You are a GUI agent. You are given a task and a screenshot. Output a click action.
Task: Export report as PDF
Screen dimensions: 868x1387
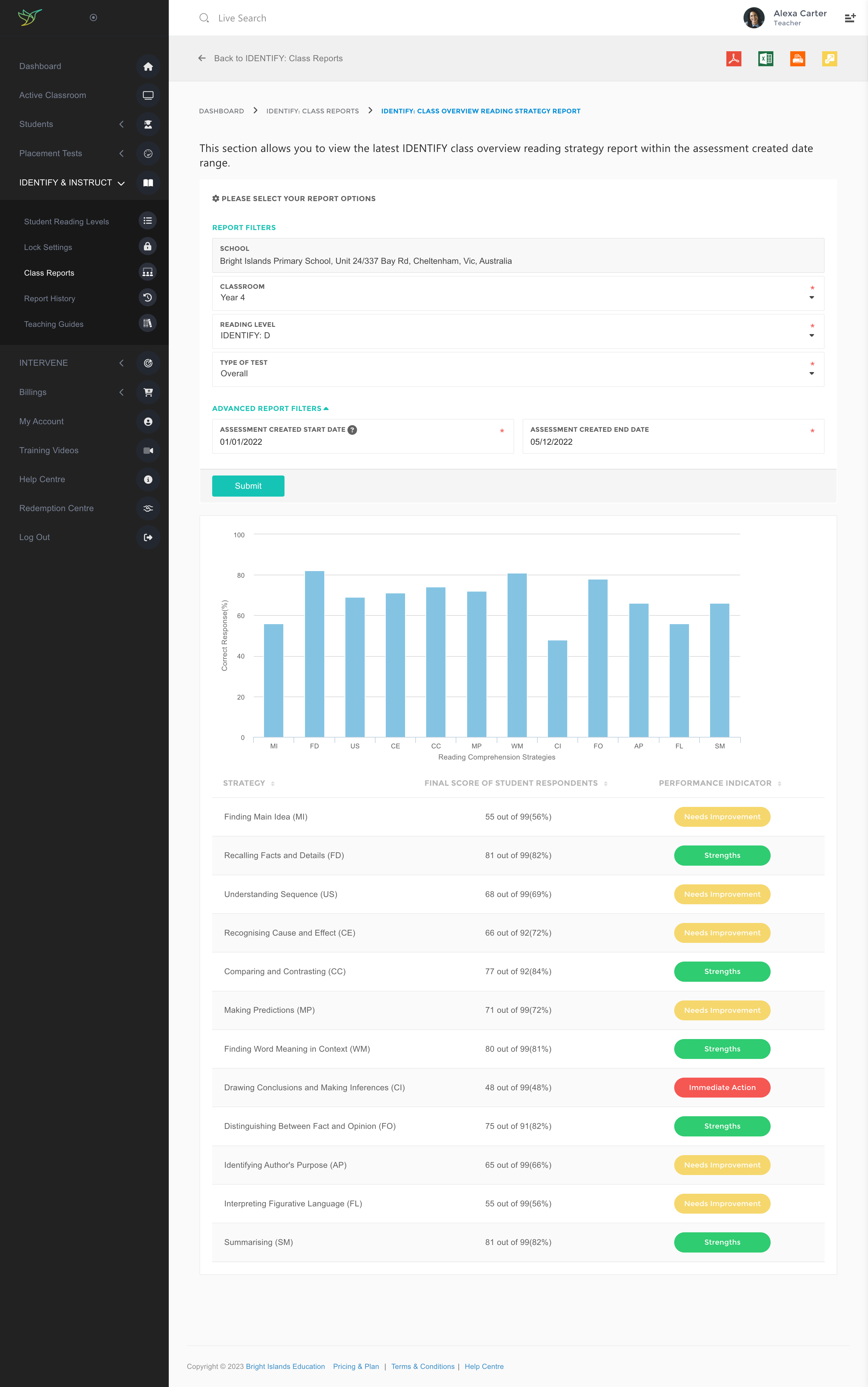(x=733, y=58)
